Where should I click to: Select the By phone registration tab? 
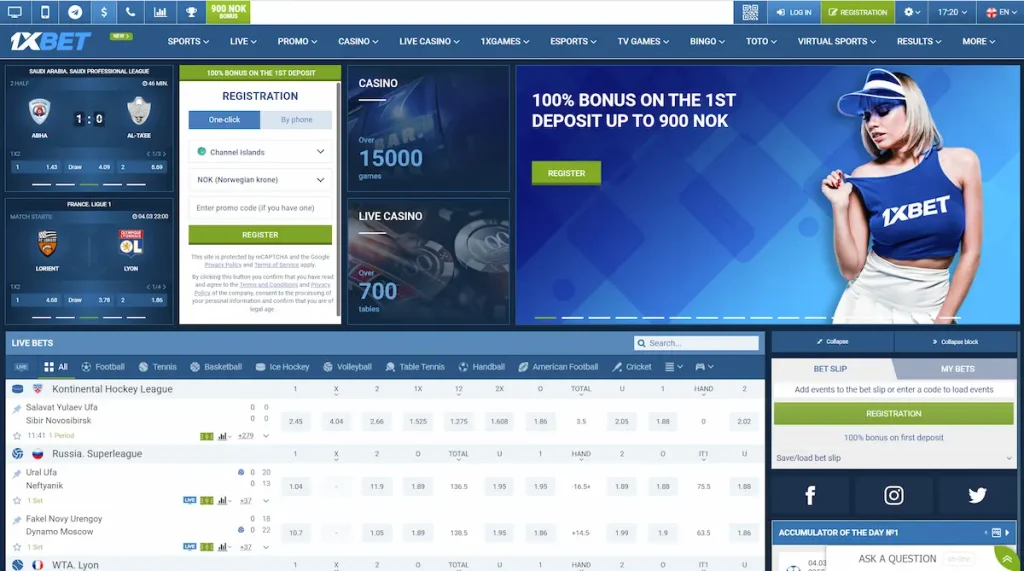pos(296,120)
